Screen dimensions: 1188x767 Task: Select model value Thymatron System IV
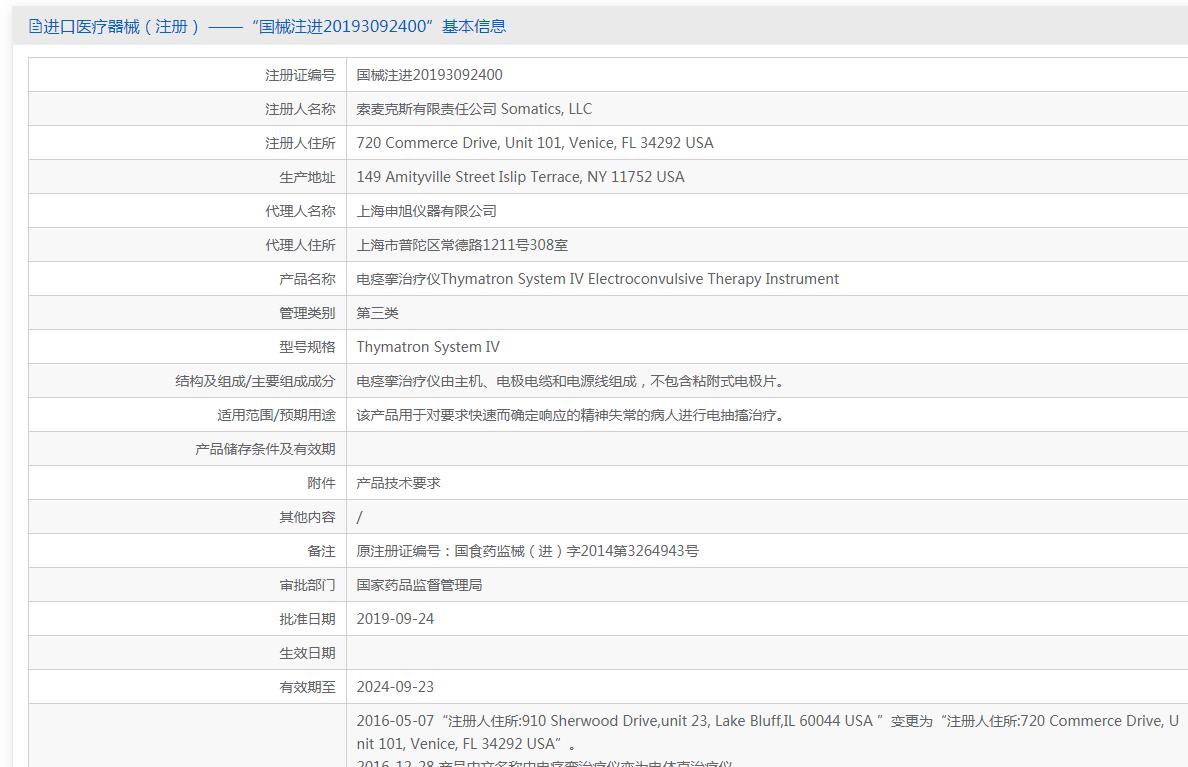(428, 348)
